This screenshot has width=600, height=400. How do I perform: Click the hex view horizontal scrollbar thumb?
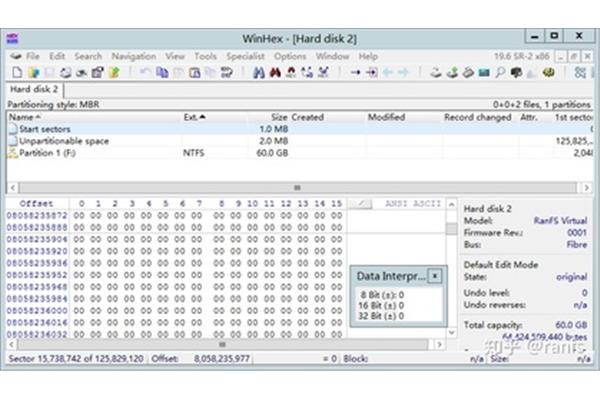point(222,344)
